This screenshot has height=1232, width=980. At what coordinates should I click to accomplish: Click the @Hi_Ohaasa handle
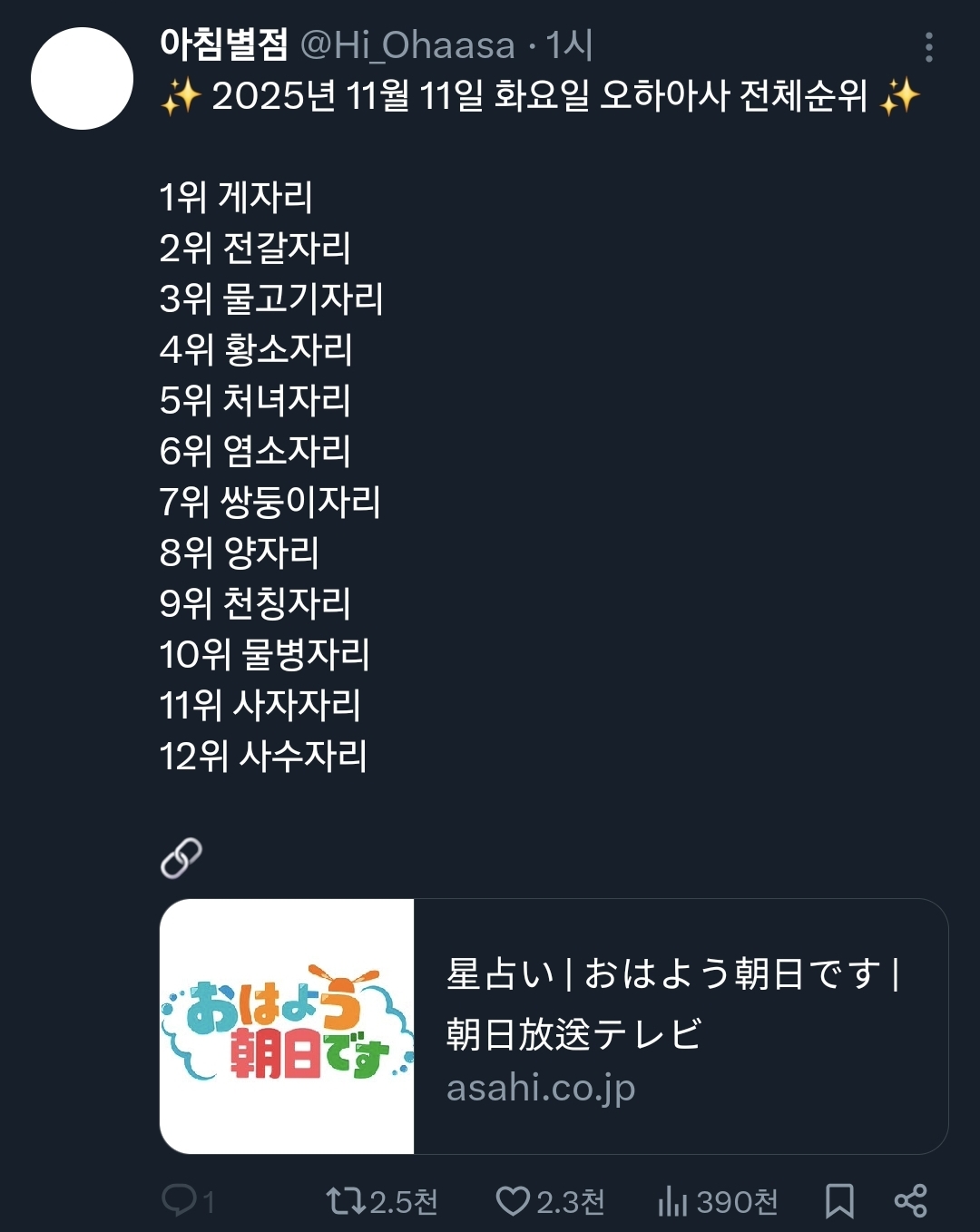pos(407,45)
